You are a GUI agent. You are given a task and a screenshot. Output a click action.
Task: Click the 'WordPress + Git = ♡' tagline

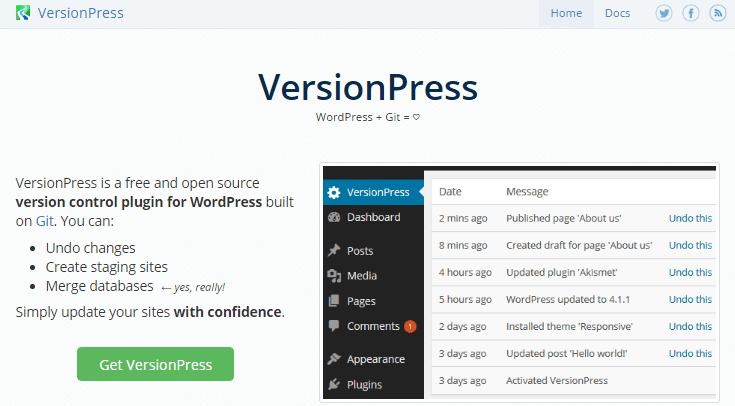coord(368,117)
